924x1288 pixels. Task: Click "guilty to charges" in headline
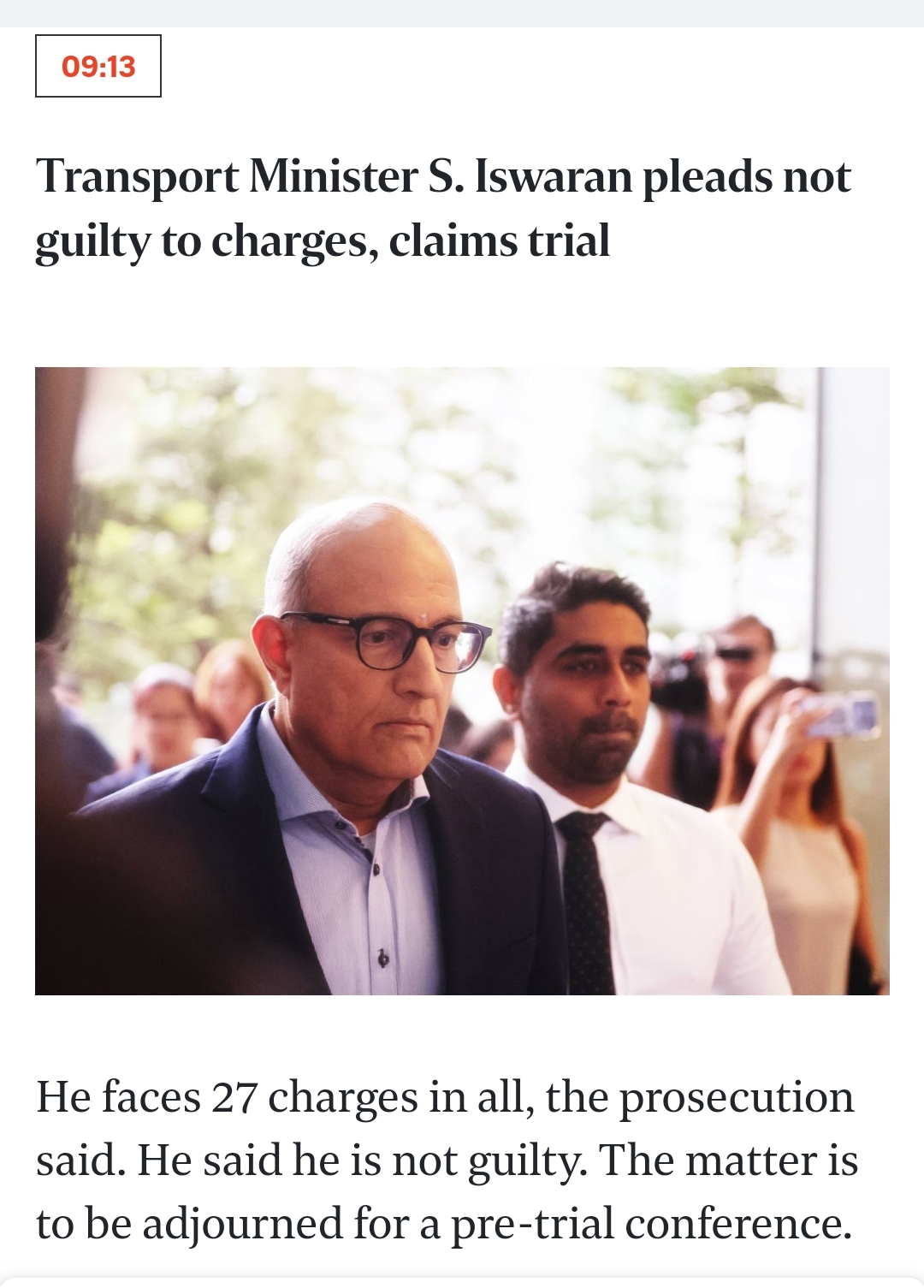click(205, 242)
